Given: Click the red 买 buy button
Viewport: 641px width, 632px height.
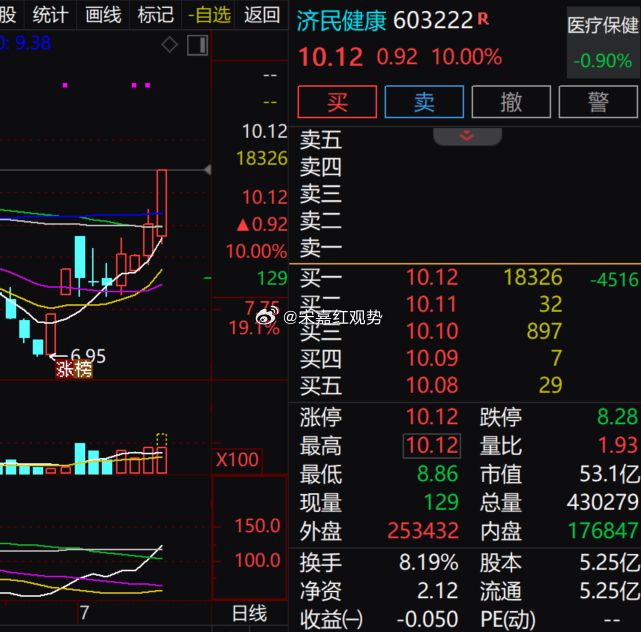Looking at the screenshot, I should tap(337, 102).
